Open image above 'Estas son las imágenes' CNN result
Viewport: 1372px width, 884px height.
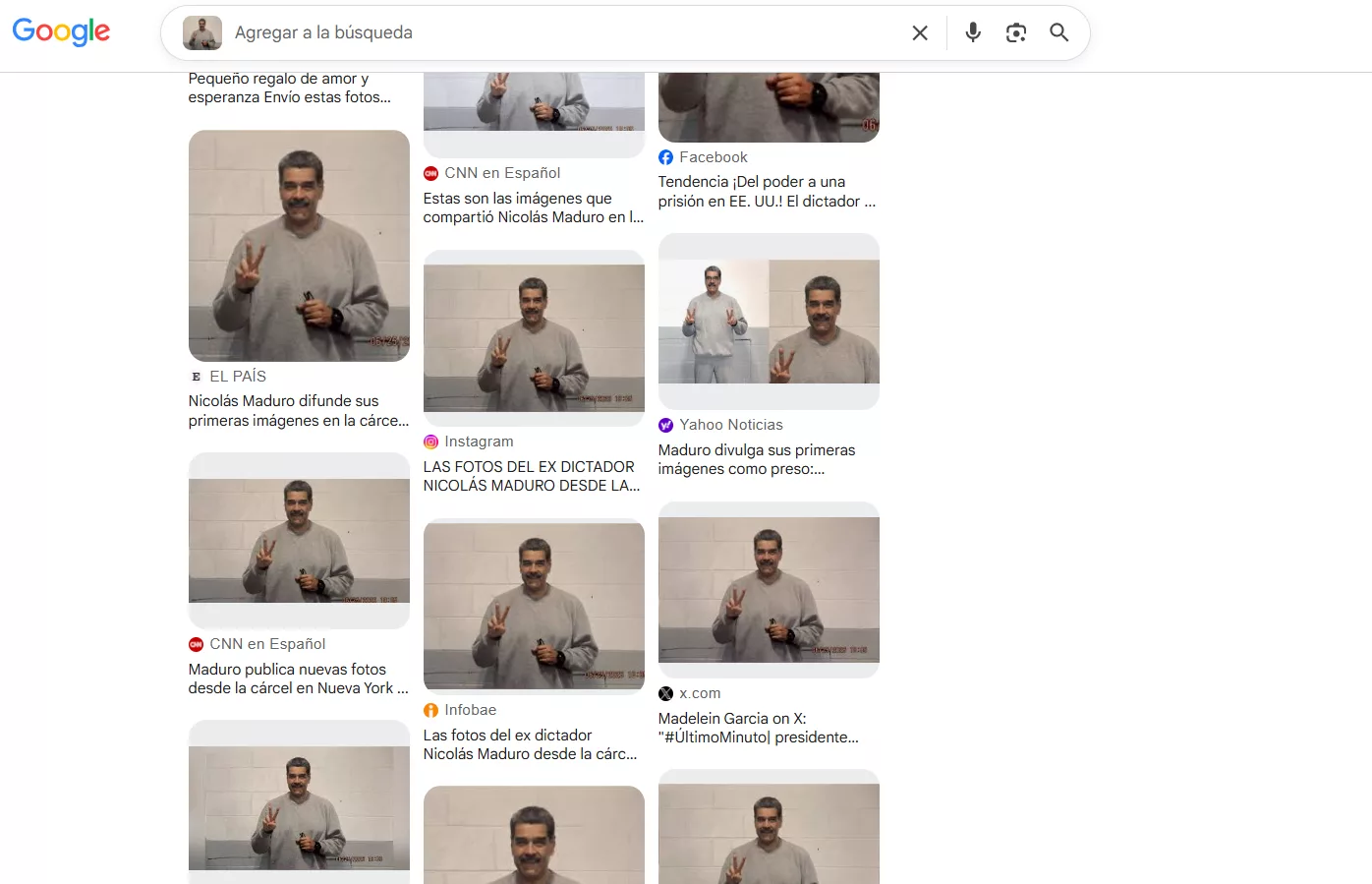point(534,115)
